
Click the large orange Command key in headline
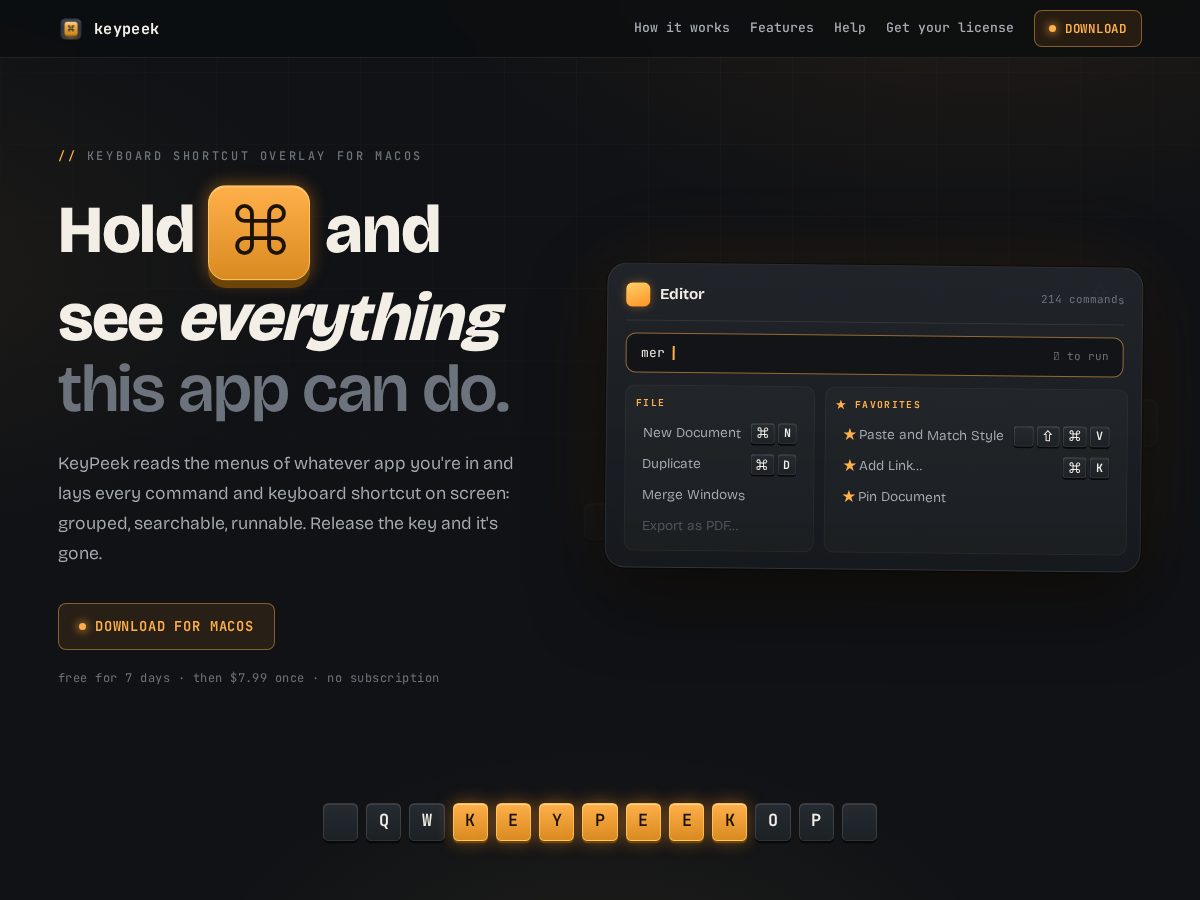coord(259,232)
